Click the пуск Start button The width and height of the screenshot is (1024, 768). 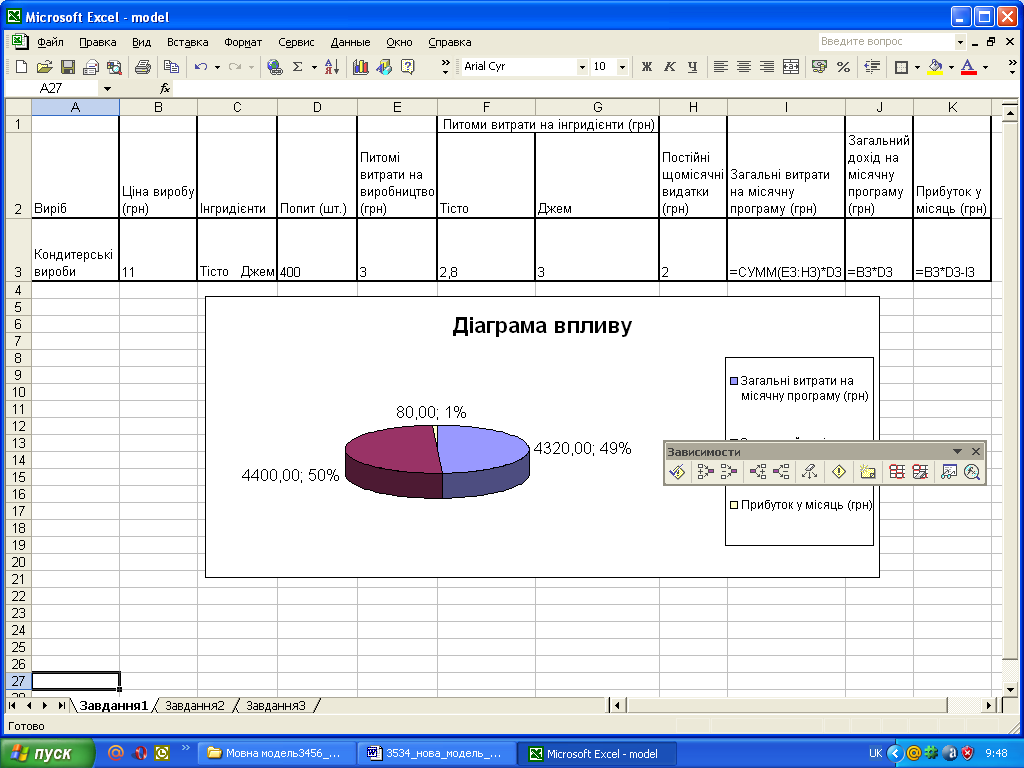(x=46, y=753)
